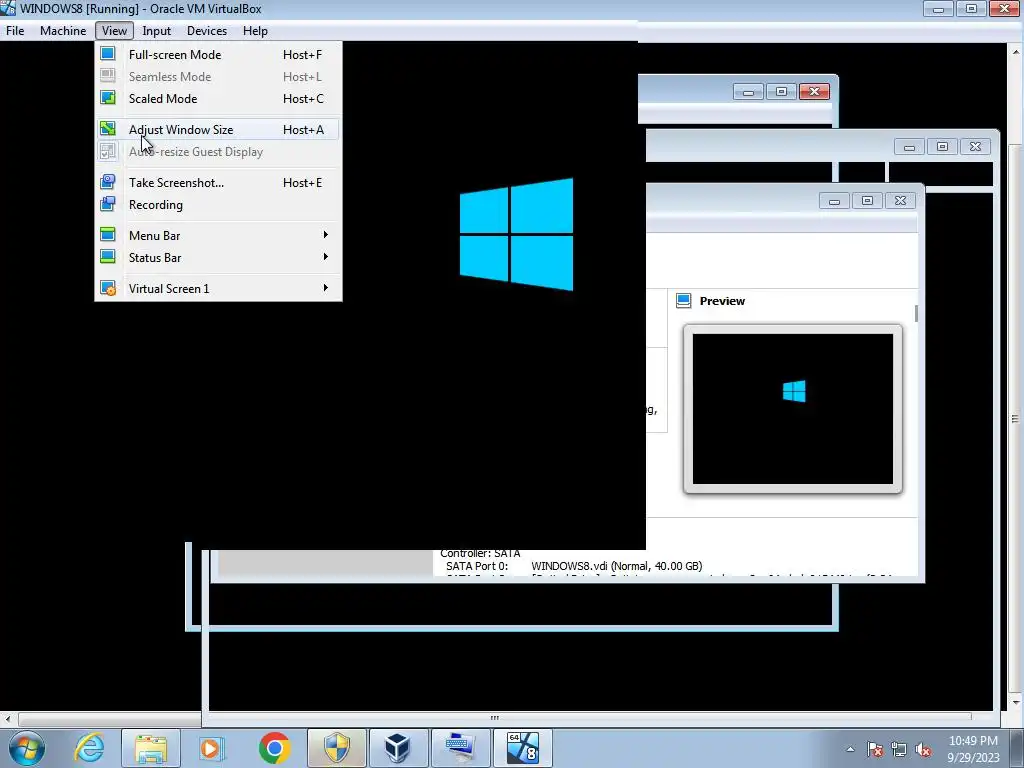
Task: Switch to the WINDOWS8 VM taskbar icon
Action: click(522, 748)
